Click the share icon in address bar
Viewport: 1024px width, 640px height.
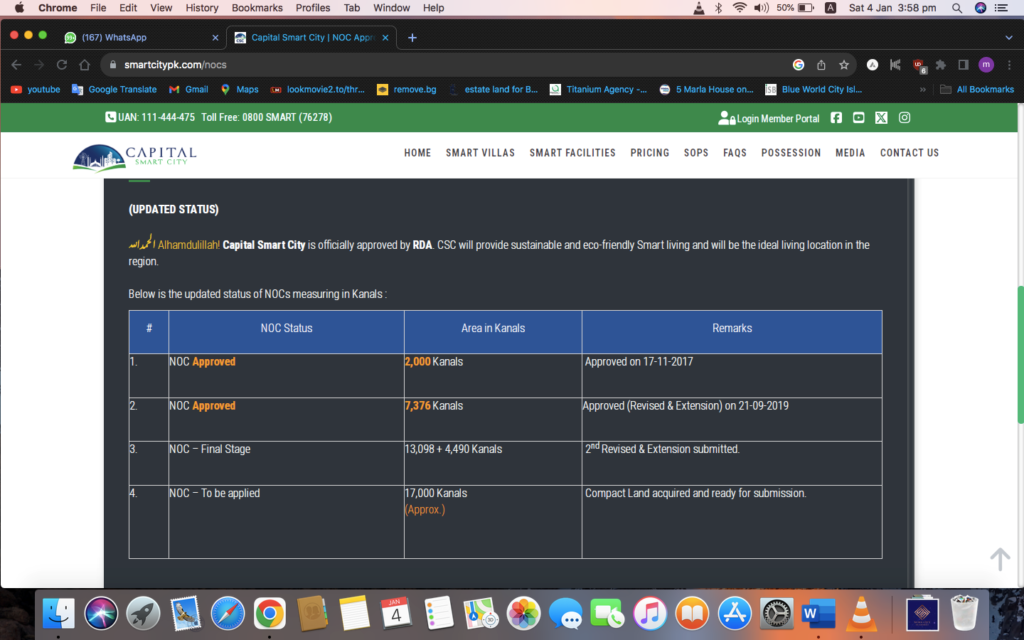point(821,65)
